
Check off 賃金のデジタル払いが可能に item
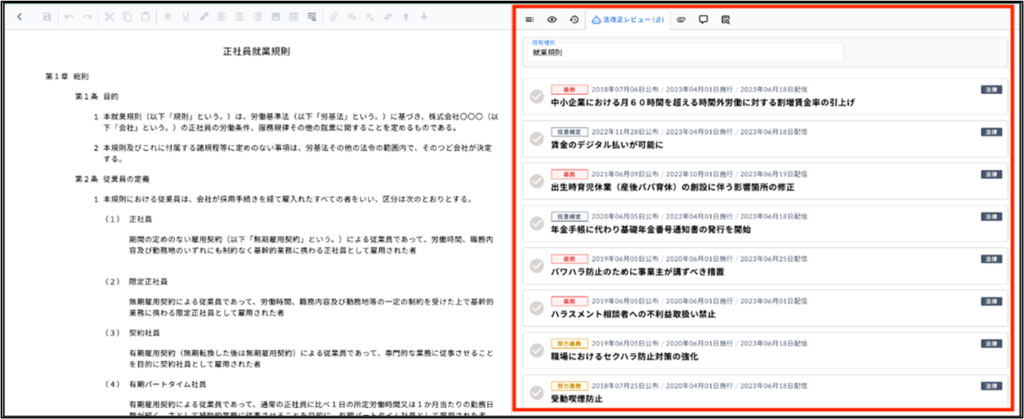click(x=537, y=139)
